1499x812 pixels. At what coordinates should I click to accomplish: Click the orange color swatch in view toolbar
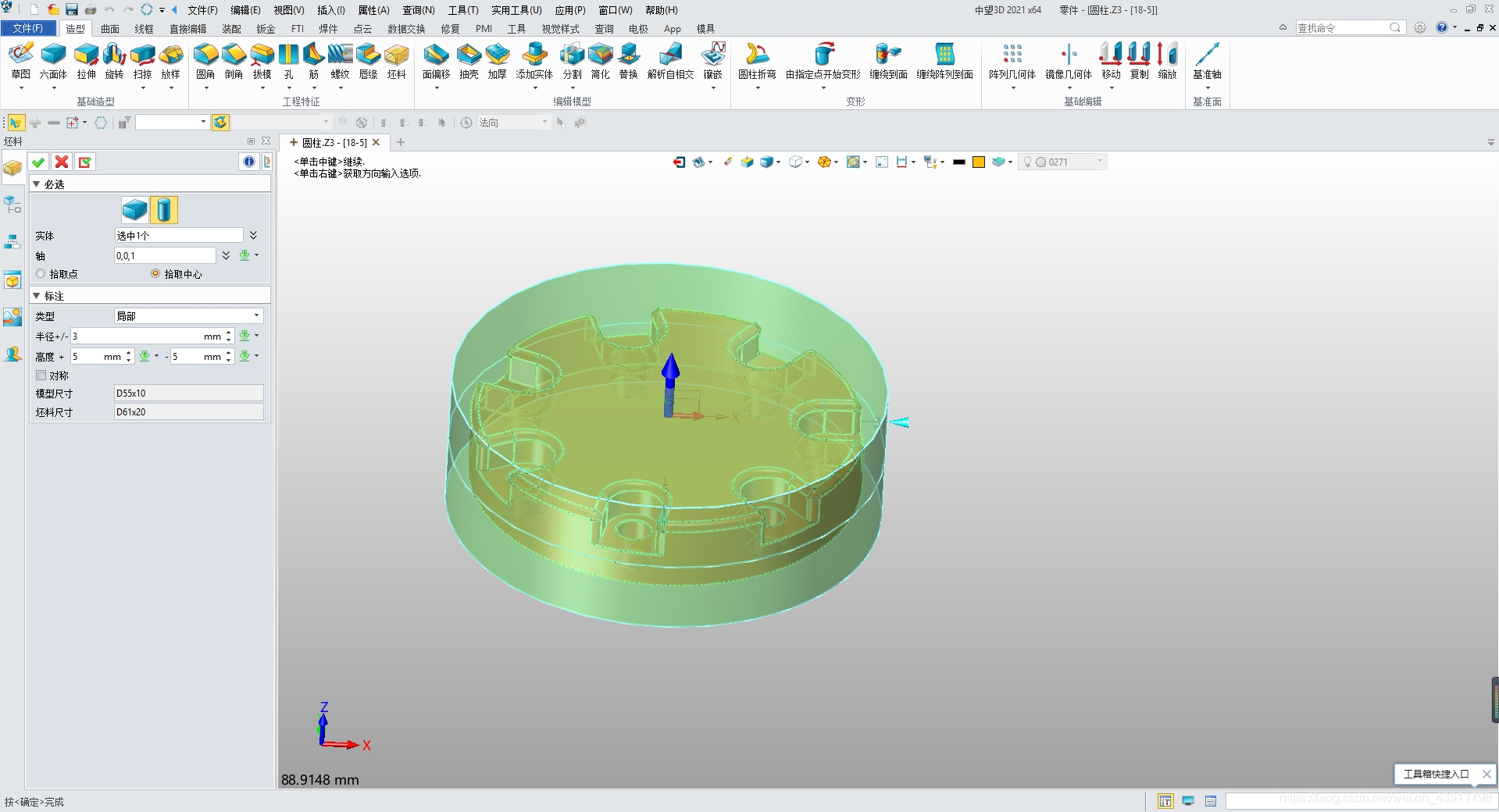978,162
